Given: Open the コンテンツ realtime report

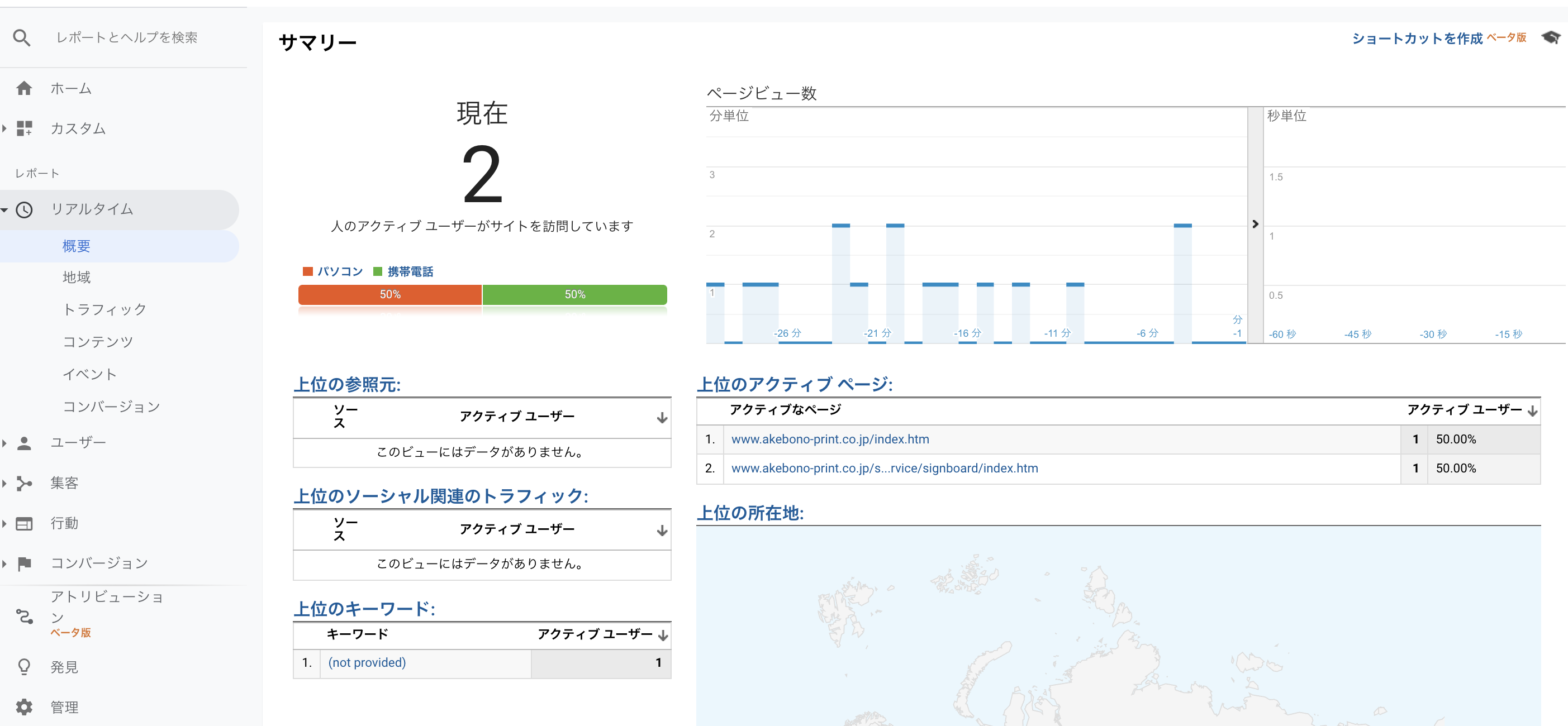Looking at the screenshot, I should click(x=98, y=341).
